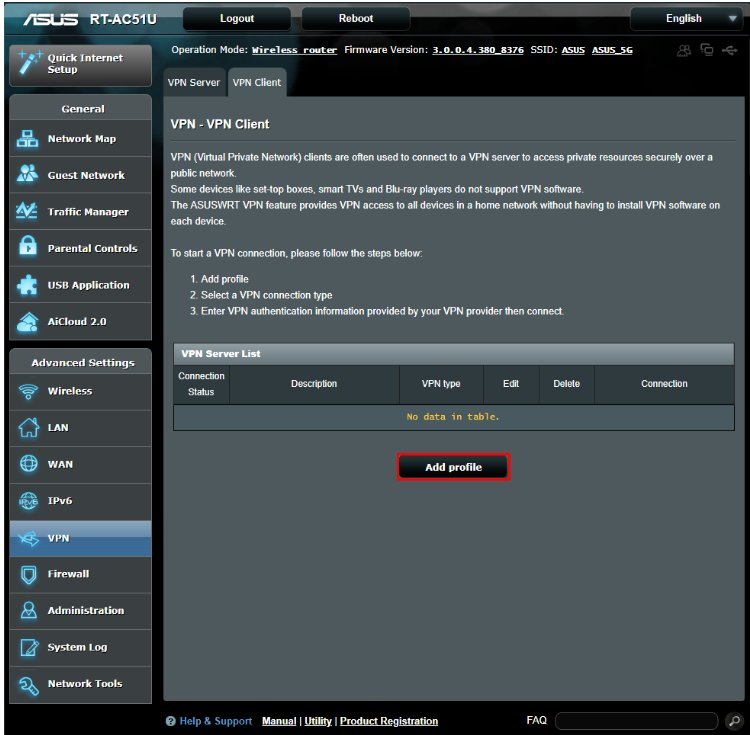Click the client devices status icon
750x735 pixels.
point(706,50)
